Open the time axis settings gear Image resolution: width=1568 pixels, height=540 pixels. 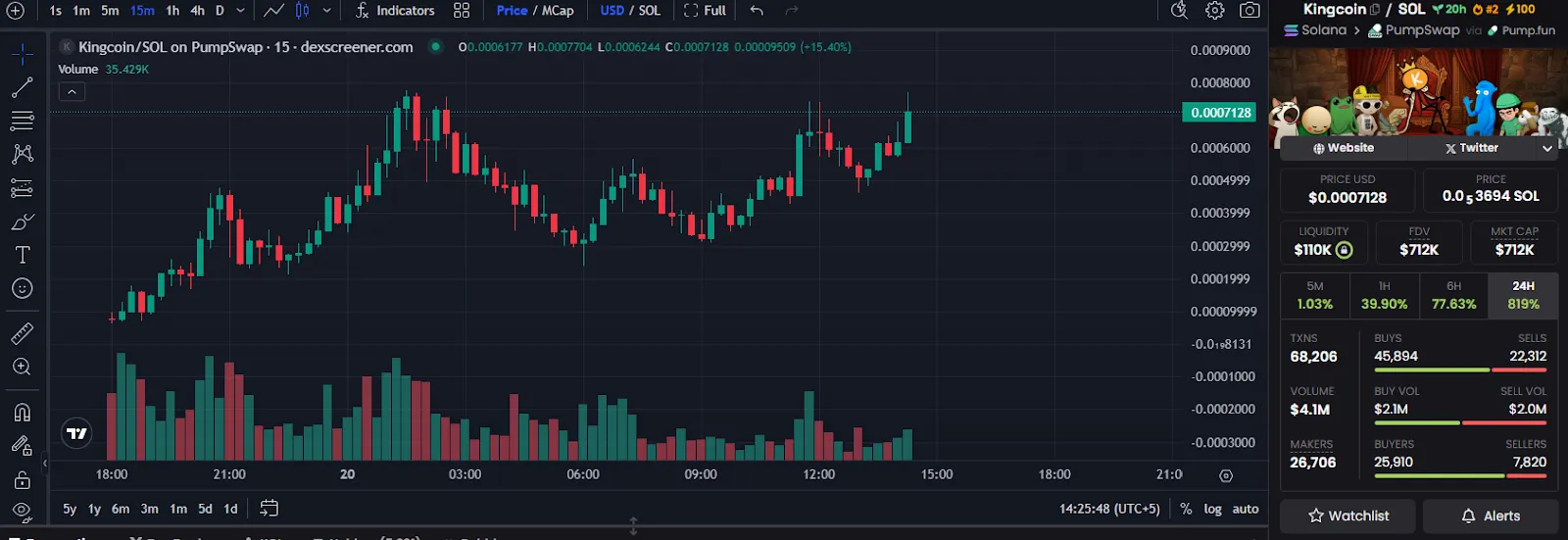pyautogui.click(x=1225, y=475)
